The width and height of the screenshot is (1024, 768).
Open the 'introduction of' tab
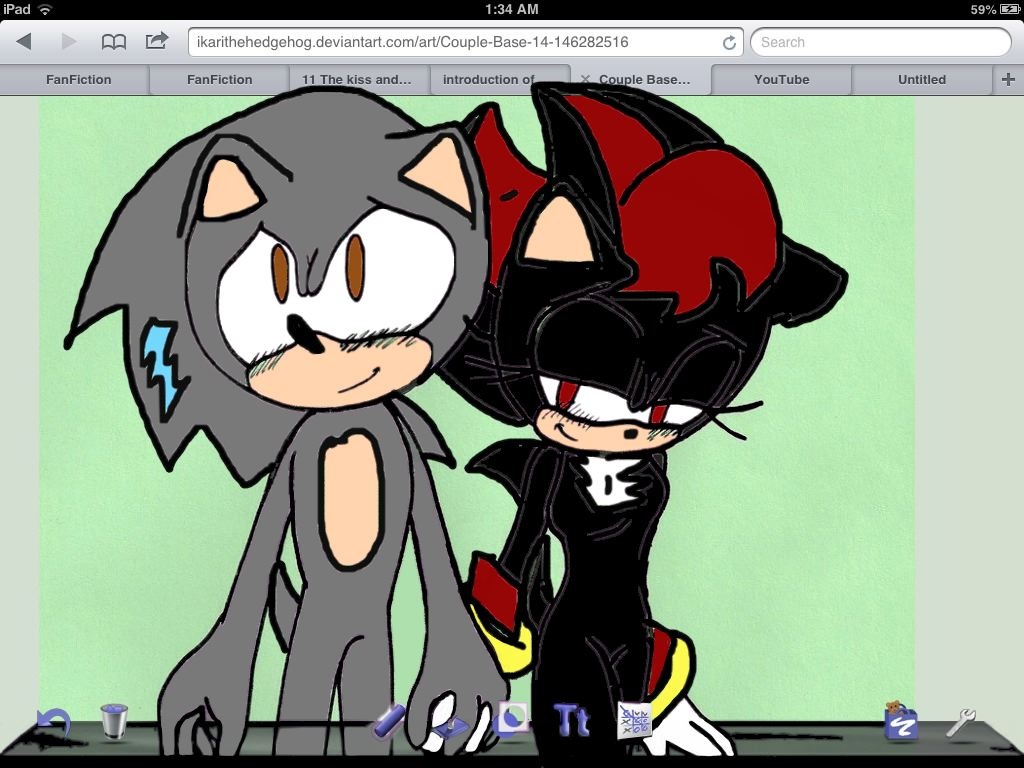[x=498, y=80]
